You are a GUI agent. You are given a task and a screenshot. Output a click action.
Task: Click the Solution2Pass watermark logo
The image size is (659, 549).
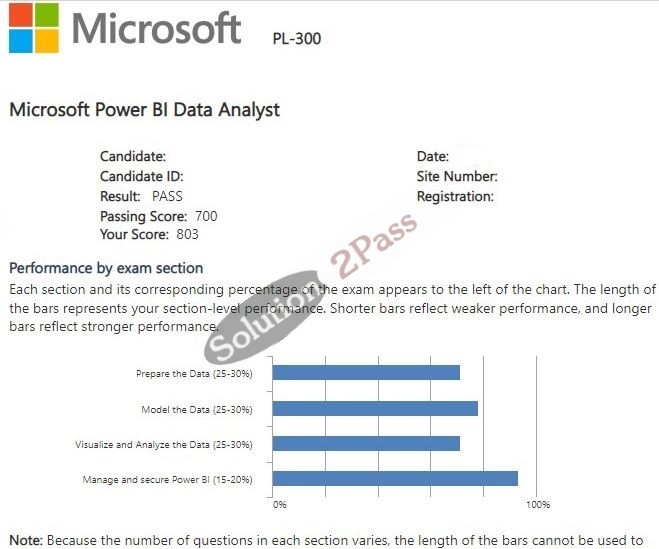click(310, 288)
